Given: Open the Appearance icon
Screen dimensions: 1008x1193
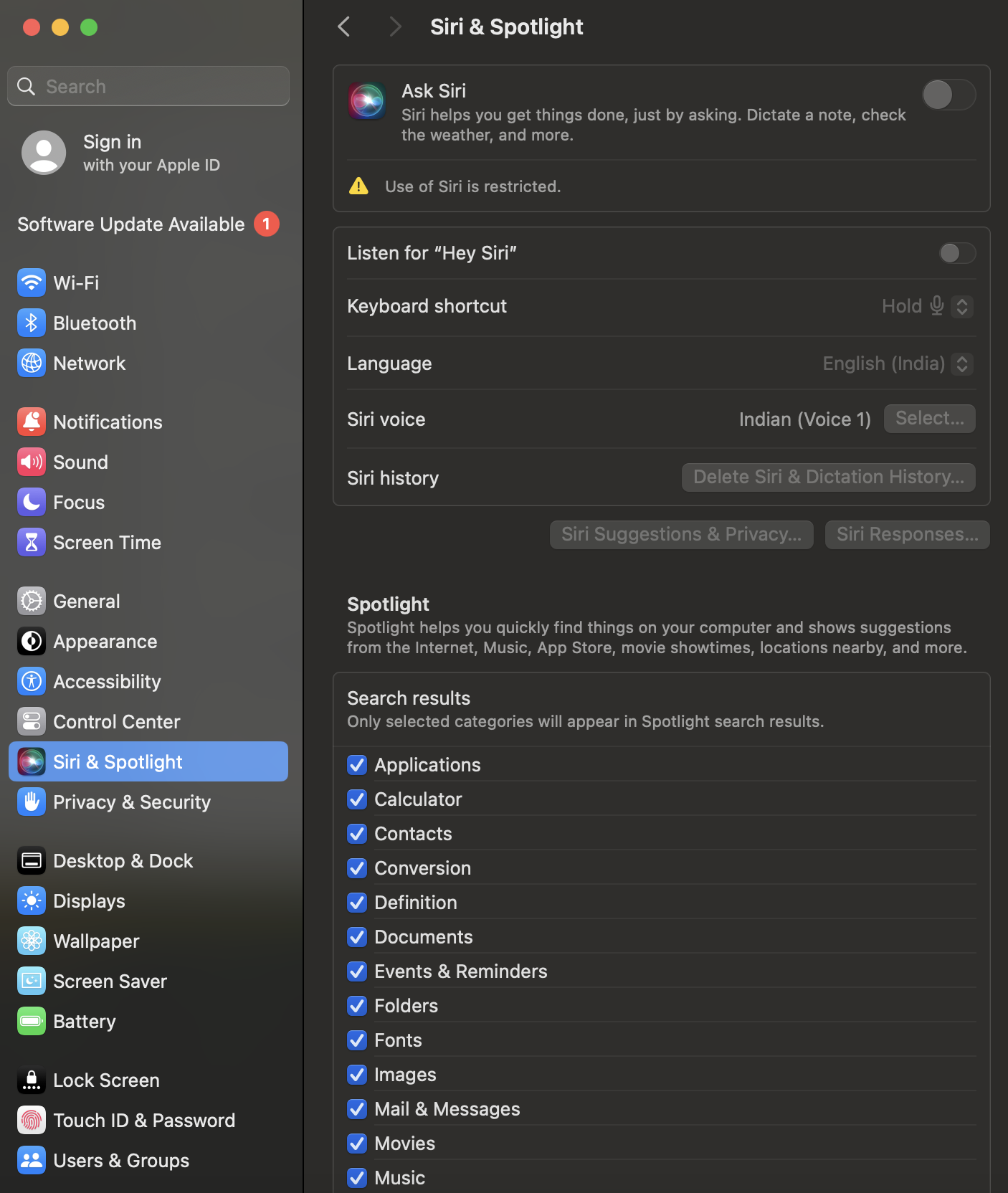Looking at the screenshot, I should (x=32, y=641).
